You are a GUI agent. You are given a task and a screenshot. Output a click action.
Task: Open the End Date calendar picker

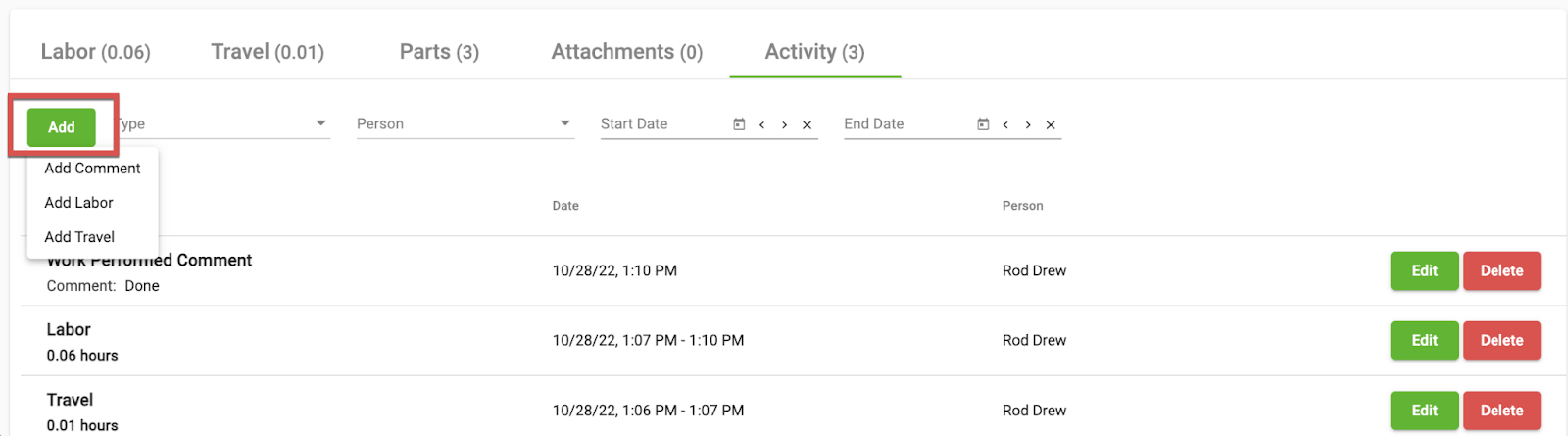click(983, 124)
